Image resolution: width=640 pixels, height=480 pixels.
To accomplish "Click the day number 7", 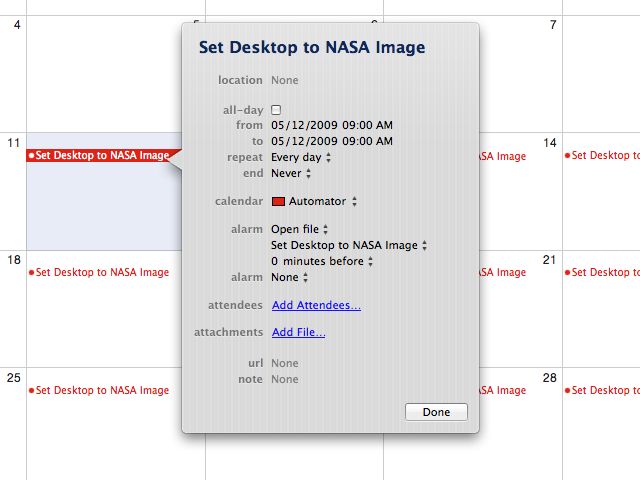I will pyautogui.click(x=553, y=25).
